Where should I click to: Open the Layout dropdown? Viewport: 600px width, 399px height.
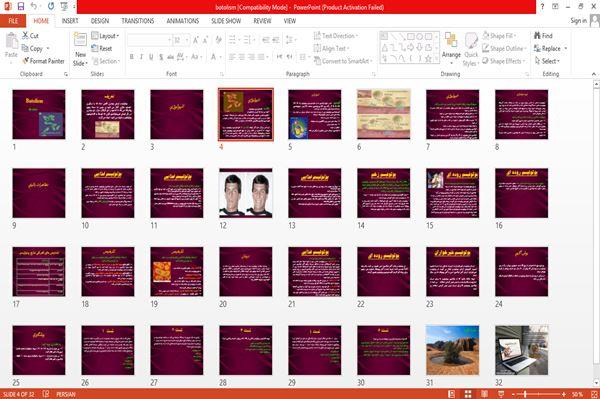click(105, 36)
